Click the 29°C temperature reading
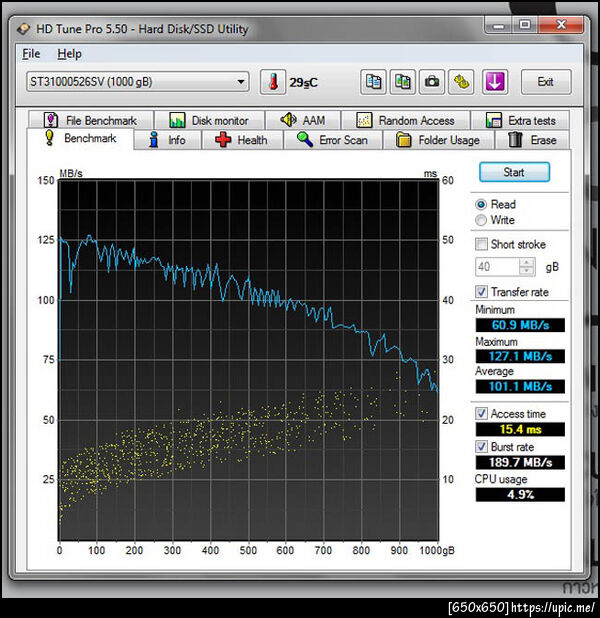Viewport: 600px width, 618px height. tap(303, 82)
